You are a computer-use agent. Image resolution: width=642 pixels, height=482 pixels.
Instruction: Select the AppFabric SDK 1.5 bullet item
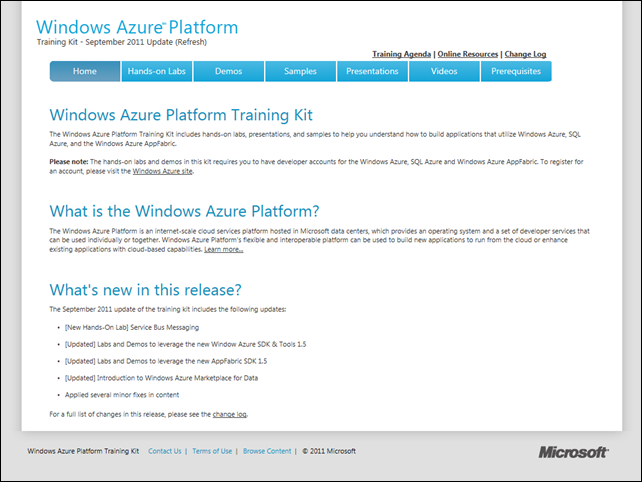coord(166,361)
